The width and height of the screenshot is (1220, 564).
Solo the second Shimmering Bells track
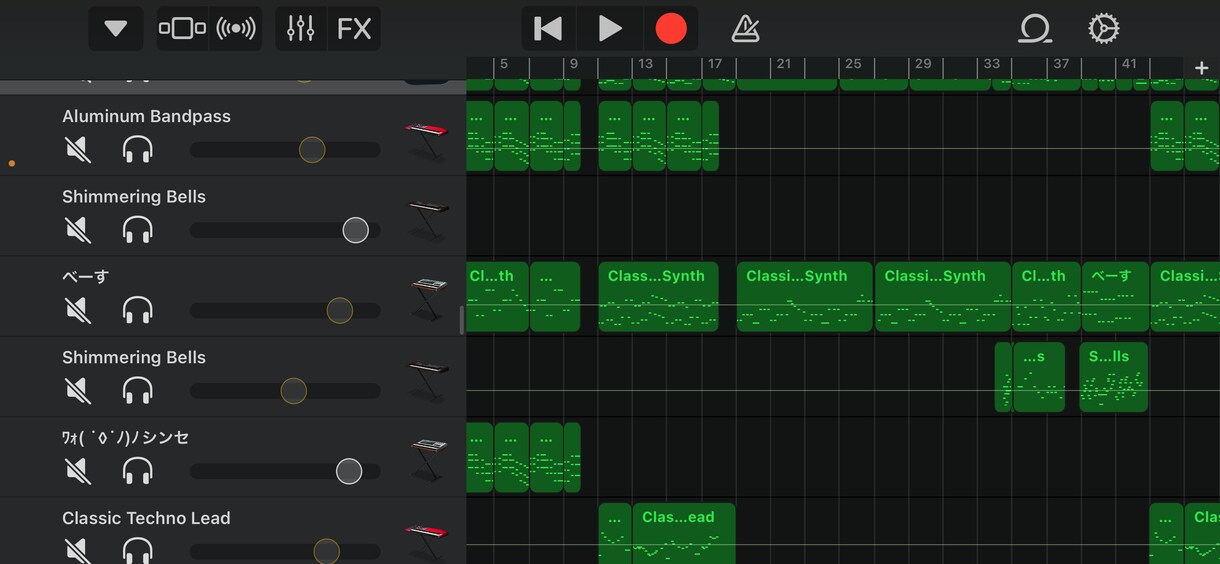(137, 390)
